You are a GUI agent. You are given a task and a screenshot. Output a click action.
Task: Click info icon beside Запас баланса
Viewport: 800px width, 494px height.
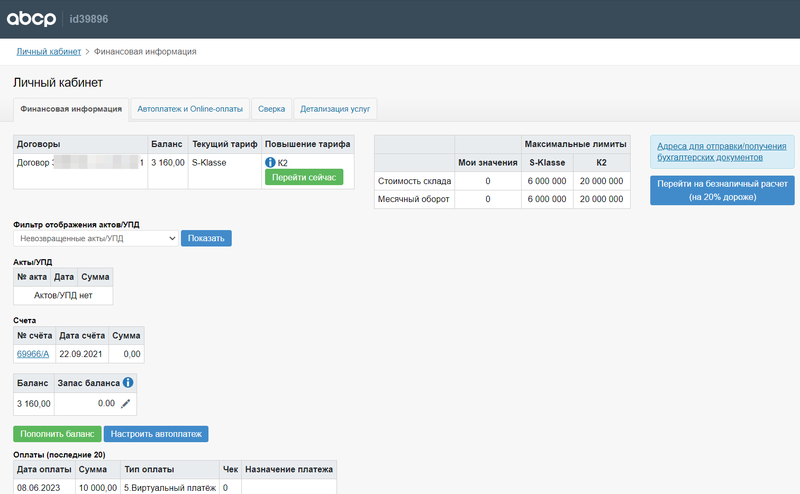[x=128, y=382]
